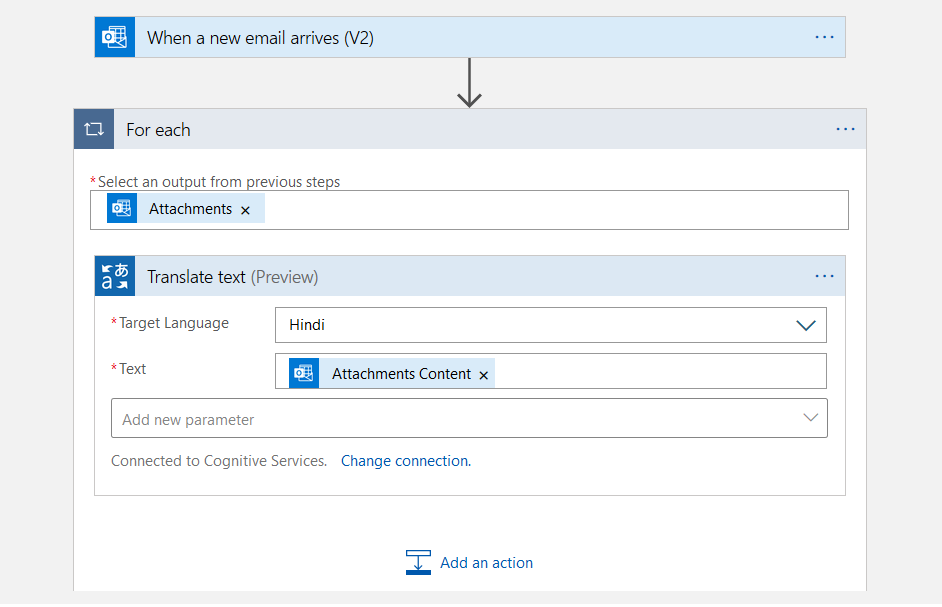This screenshot has width=942, height=607.
Task: Click the Outlook icon on the email trigger
Action: click(114, 37)
